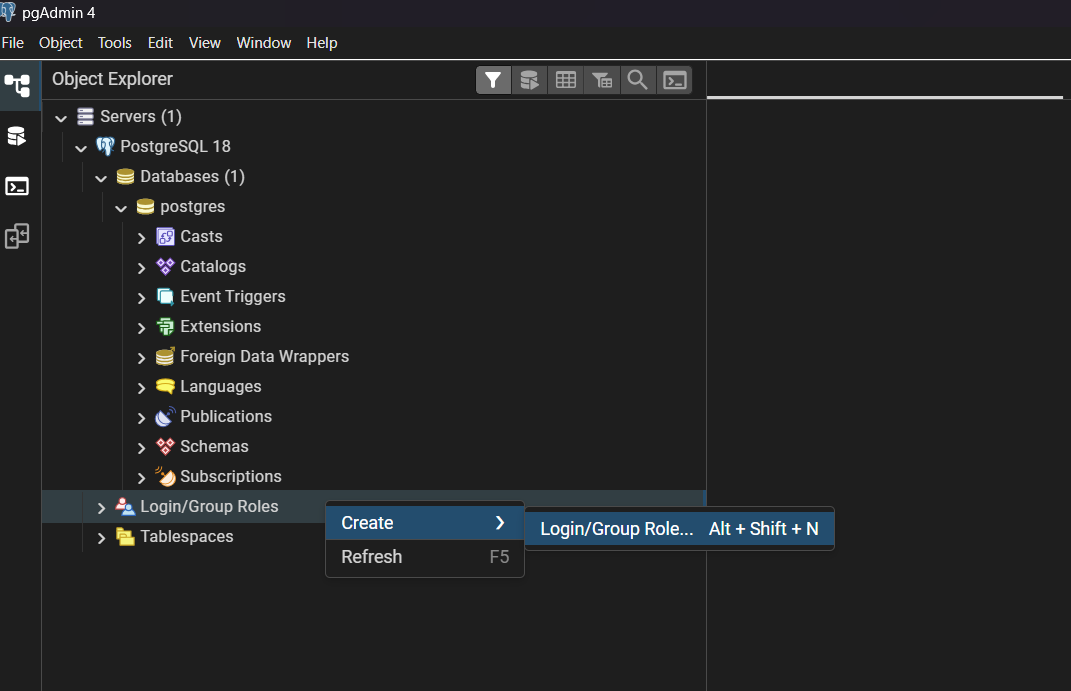Click the Tablespaces folder icon
1071x691 pixels.
click(x=125, y=537)
